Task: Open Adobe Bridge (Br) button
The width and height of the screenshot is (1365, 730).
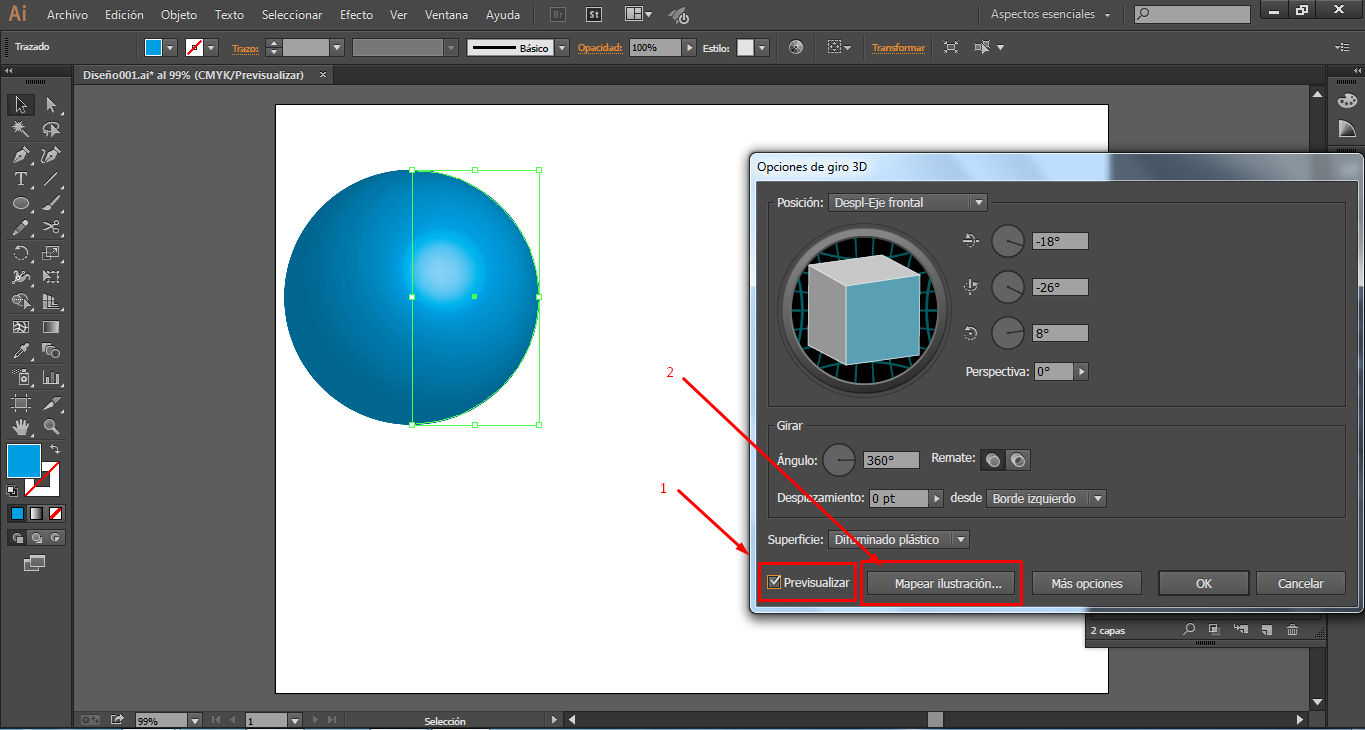Action: click(x=559, y=15)
